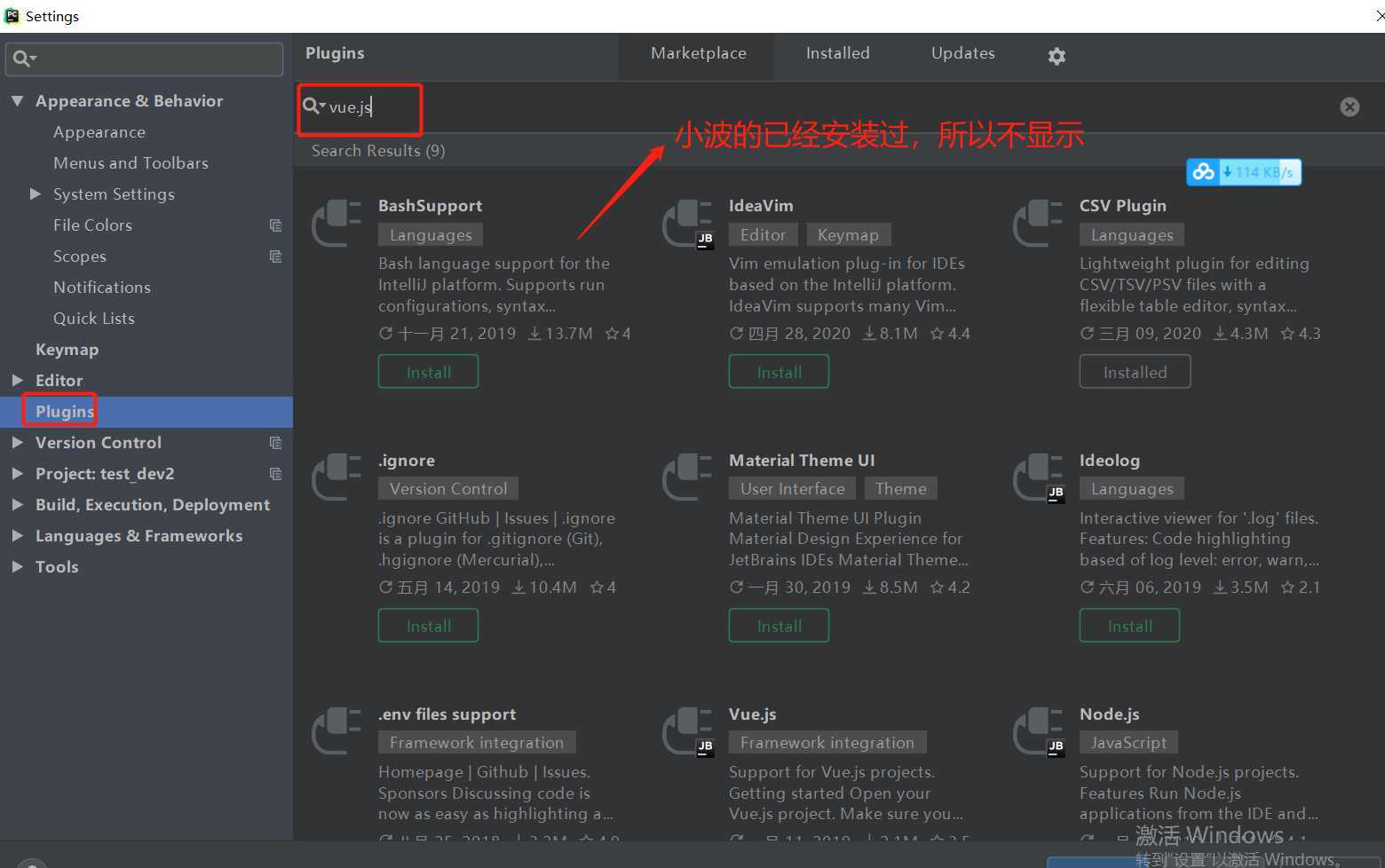Click the User Interface tag under Material Theme UI
This screenshot has width=1385, height=868.
click(792, 489)
